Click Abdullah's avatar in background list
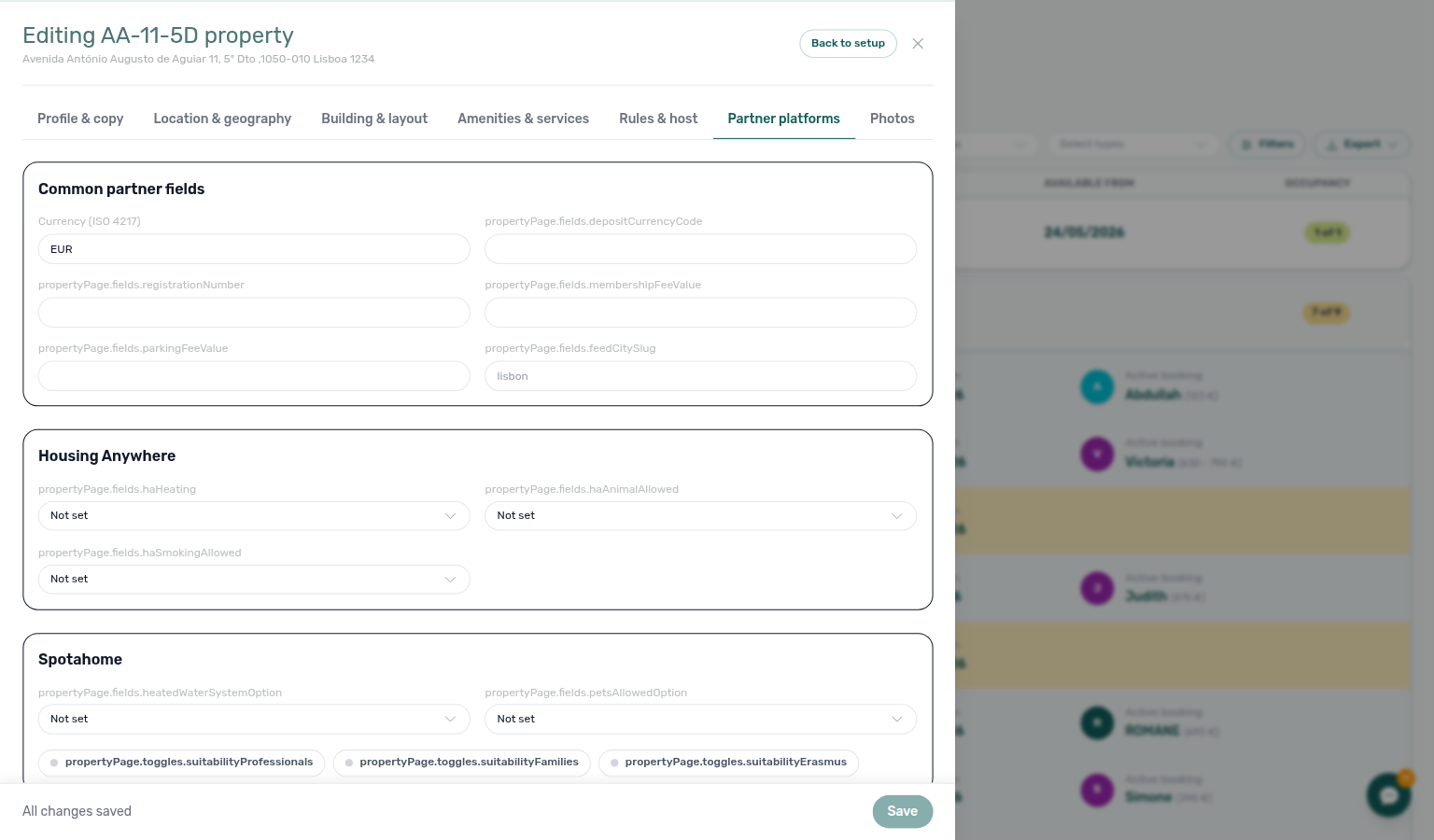 click(x=1097, y=386)
